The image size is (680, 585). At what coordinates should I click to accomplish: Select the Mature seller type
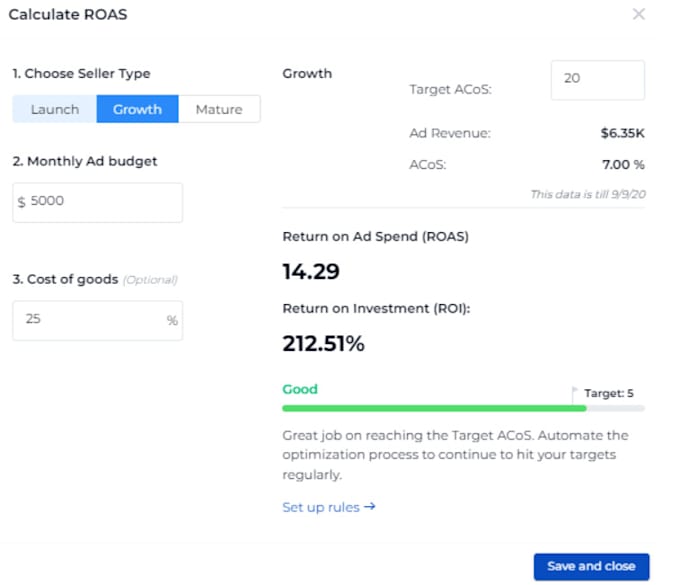click(219, 109)
